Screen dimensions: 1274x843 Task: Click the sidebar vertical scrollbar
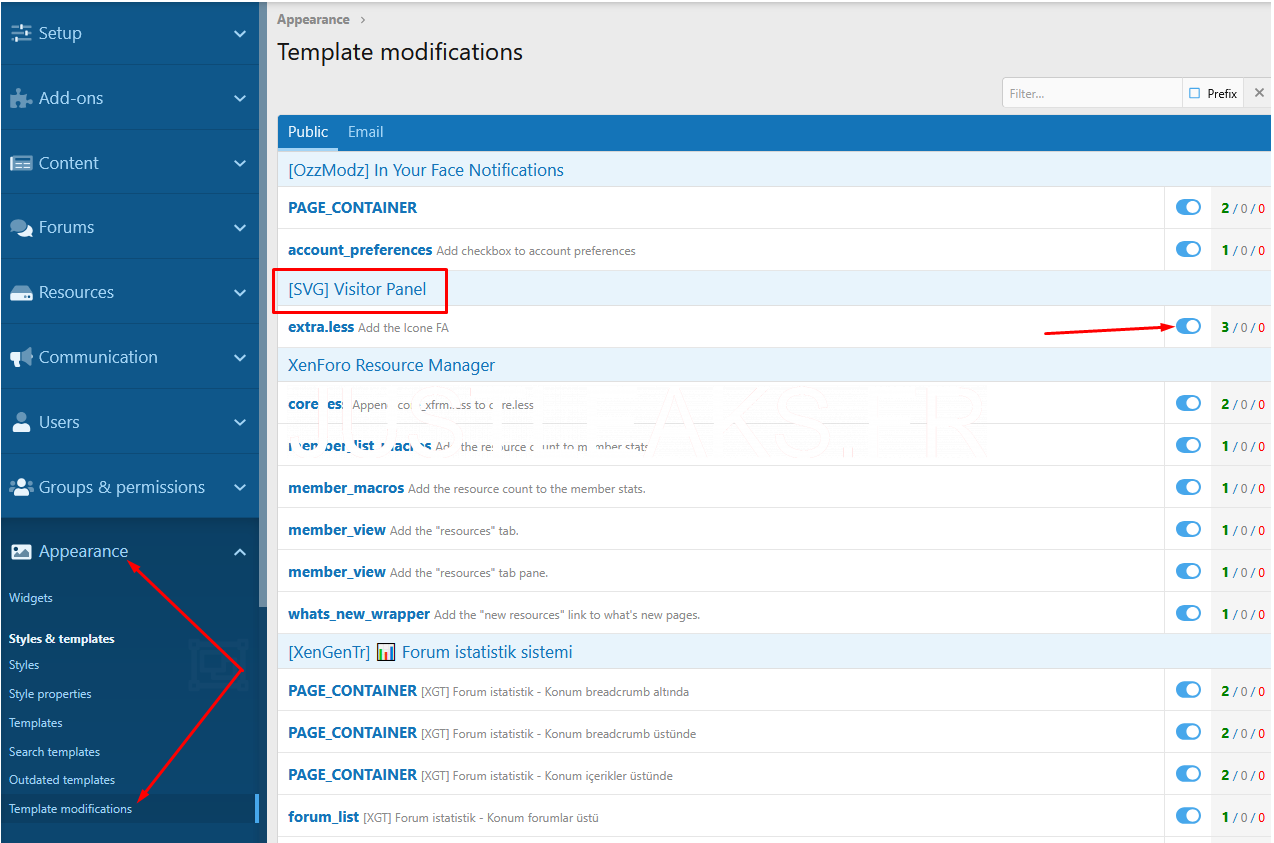[x=262, y=304]
